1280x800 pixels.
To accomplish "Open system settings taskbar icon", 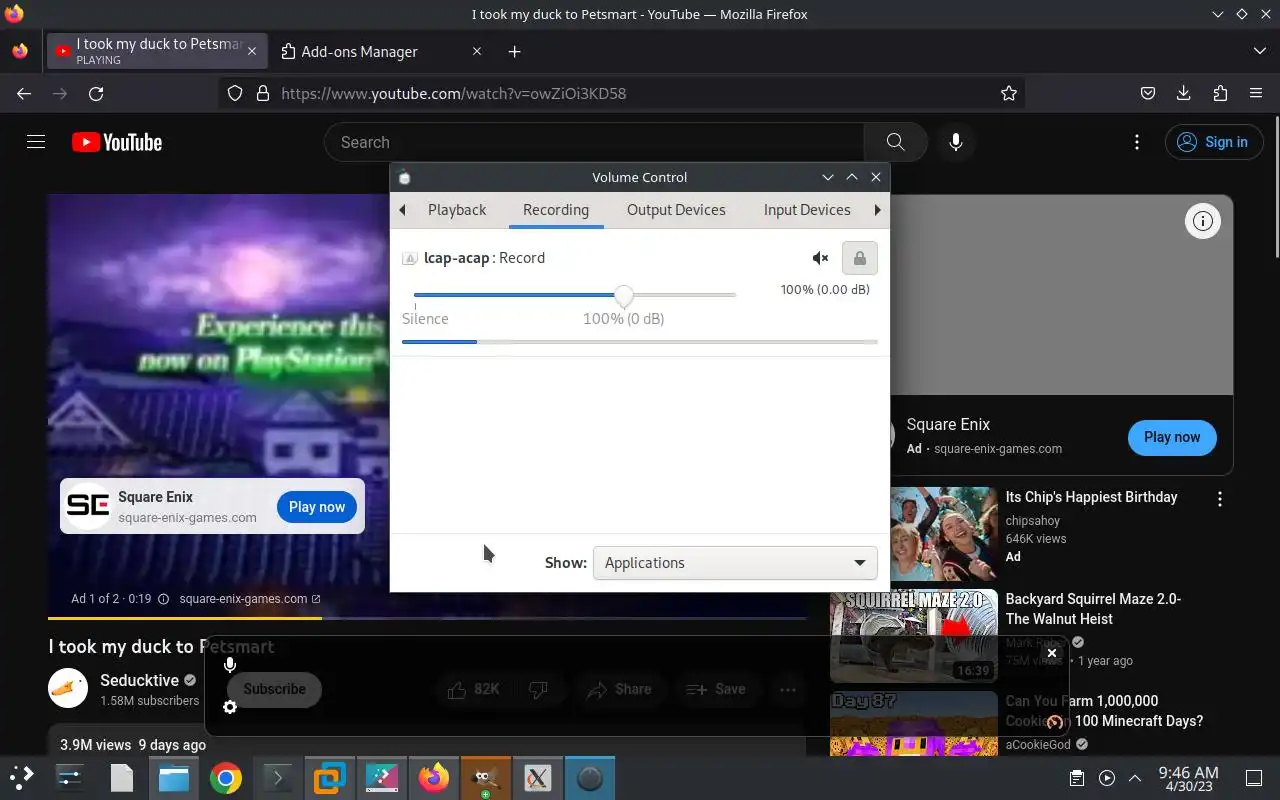I will tap(69, 777).
